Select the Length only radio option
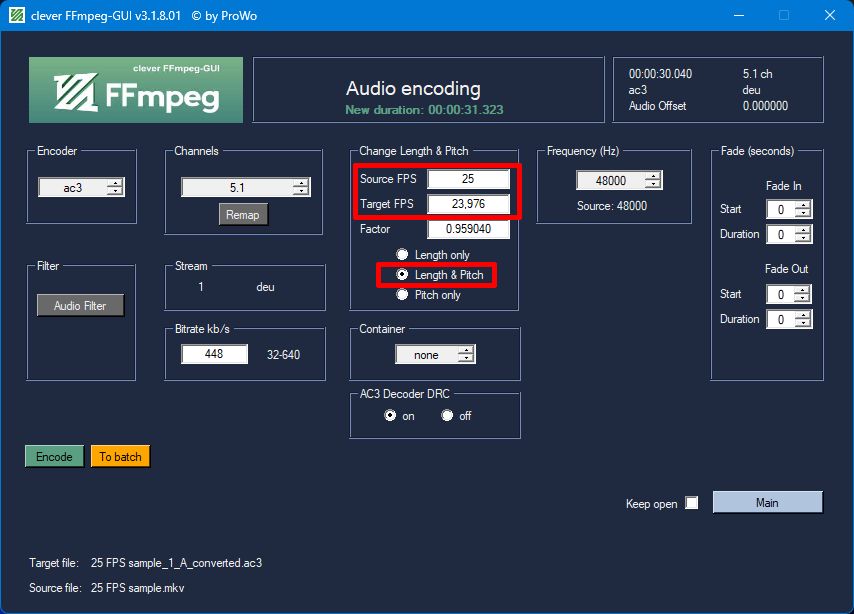The image size is (854, 614). pos(402,254)
